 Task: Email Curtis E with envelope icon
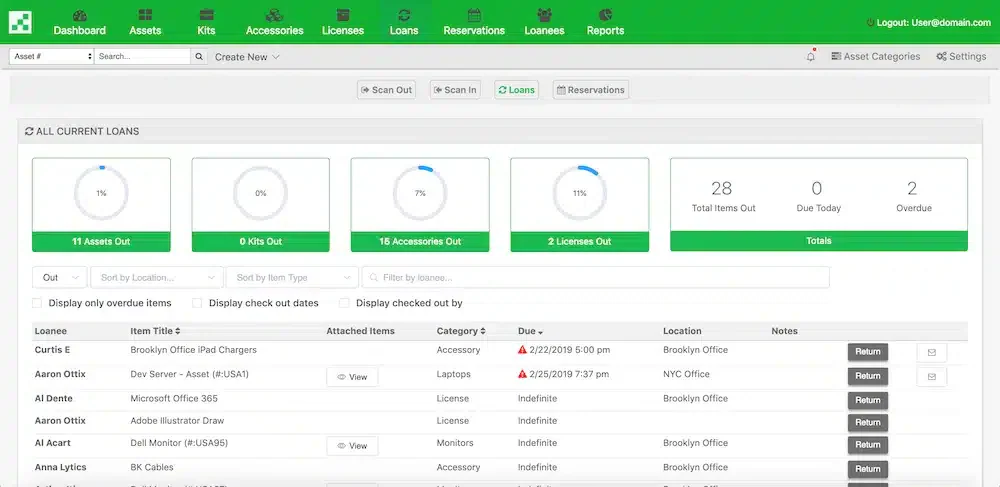932,353
